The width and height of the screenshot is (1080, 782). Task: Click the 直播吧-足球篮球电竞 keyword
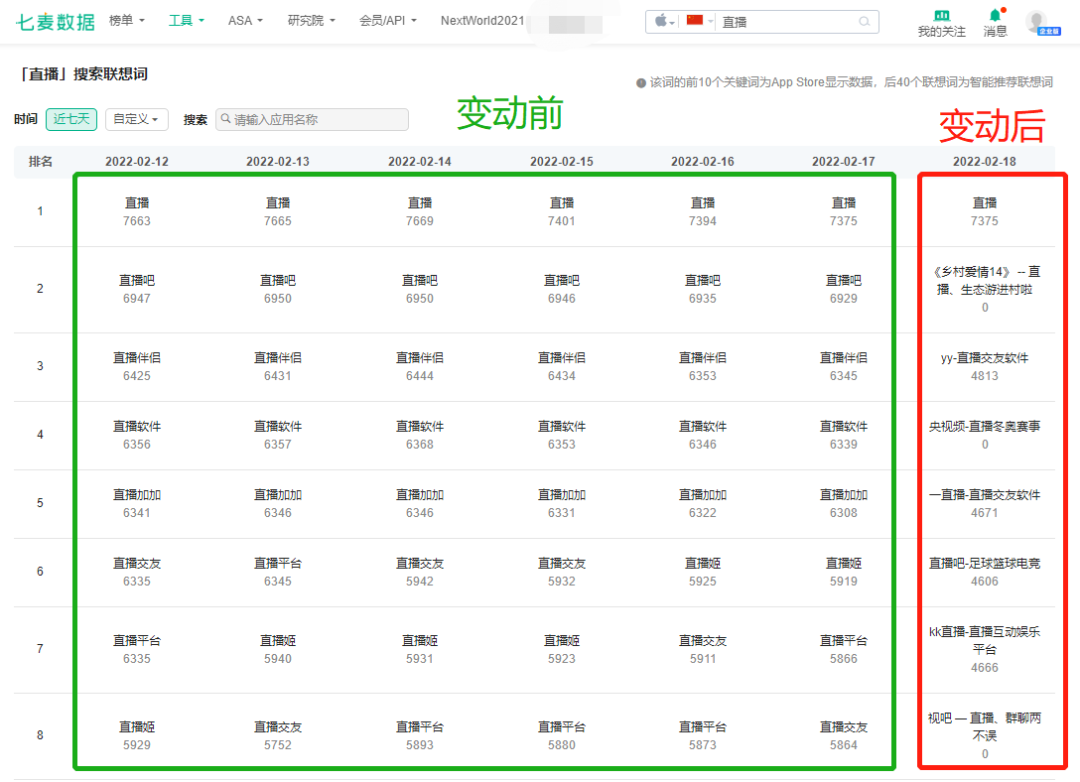pos(984,564)
